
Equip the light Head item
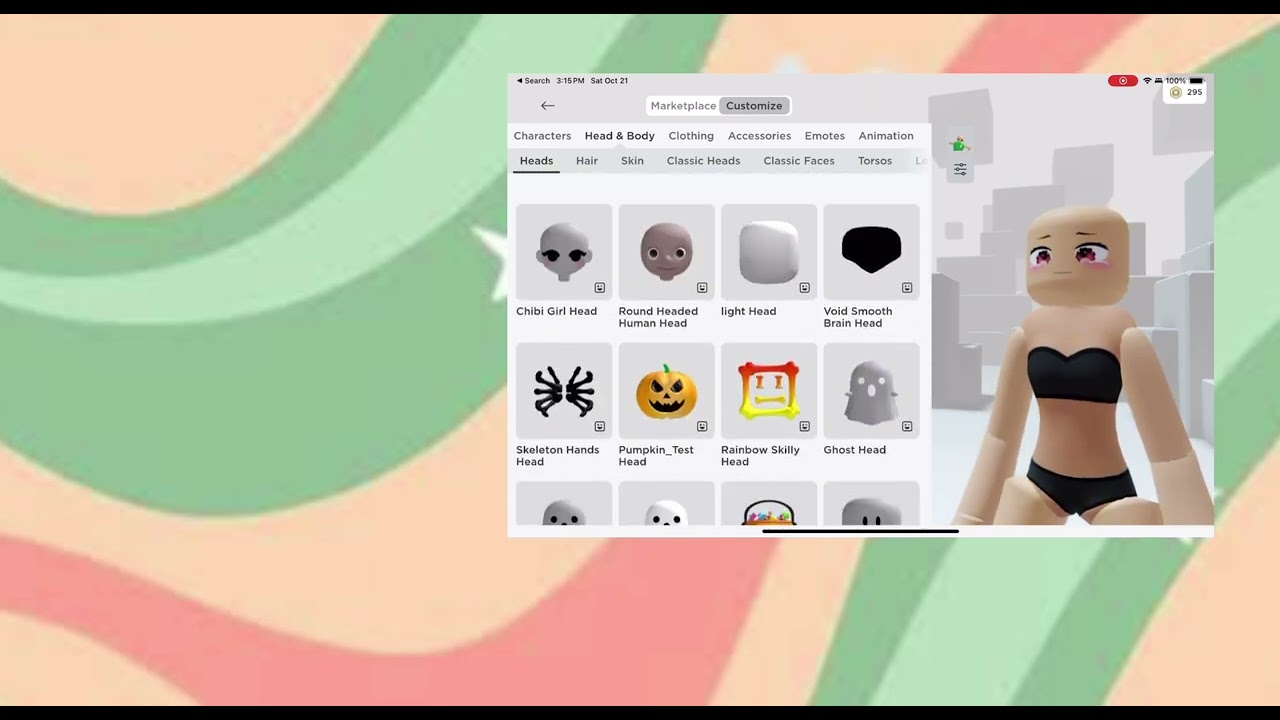[769, 251]
